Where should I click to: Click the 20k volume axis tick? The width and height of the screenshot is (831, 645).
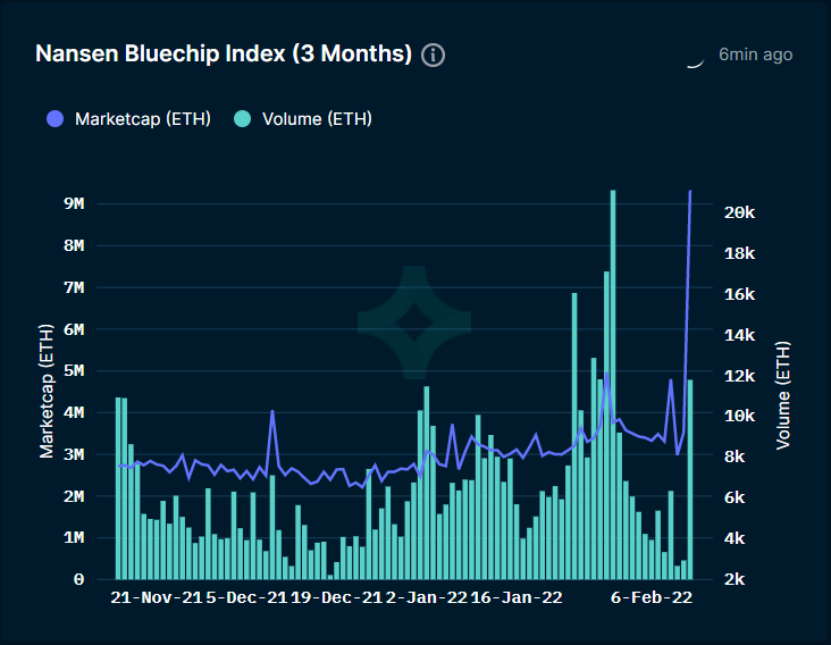tap(740, 213)
